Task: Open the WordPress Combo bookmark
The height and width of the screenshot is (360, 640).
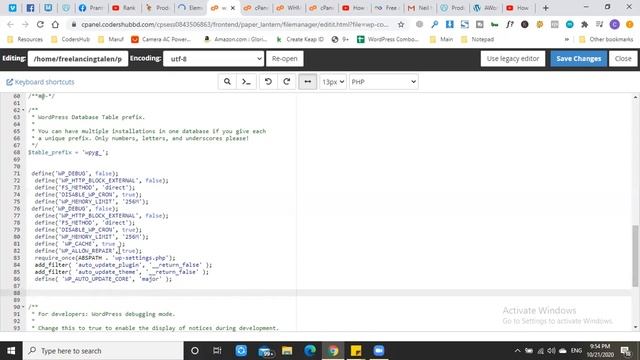Action: [388, 39]
